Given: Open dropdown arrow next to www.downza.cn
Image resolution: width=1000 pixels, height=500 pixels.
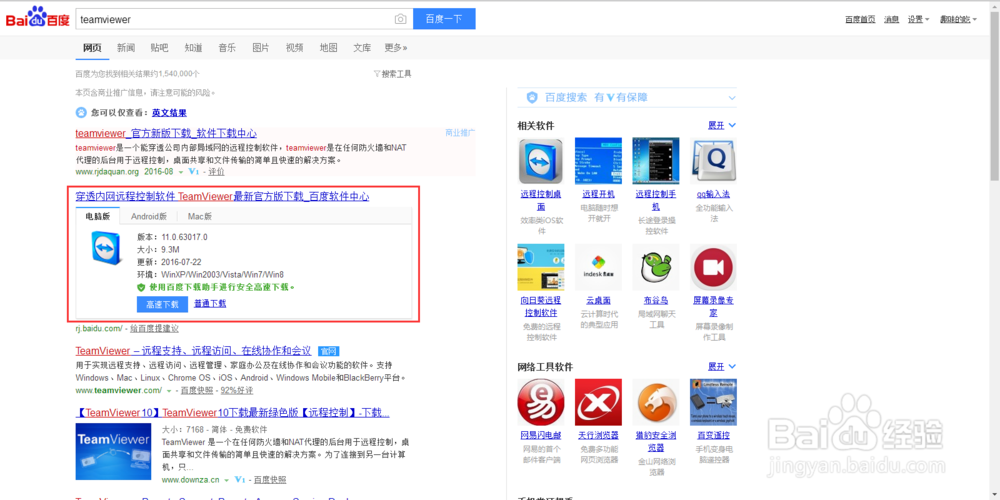Looking at the screenshot, I should coord(227,480).
